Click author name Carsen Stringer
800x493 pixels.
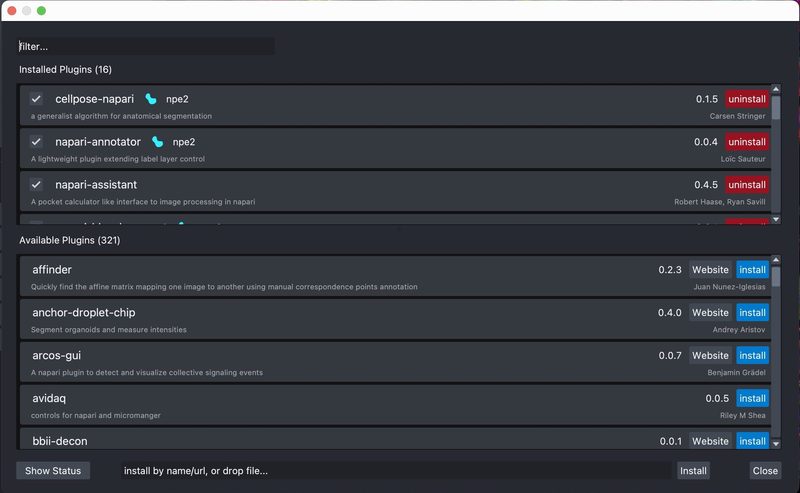737,116
